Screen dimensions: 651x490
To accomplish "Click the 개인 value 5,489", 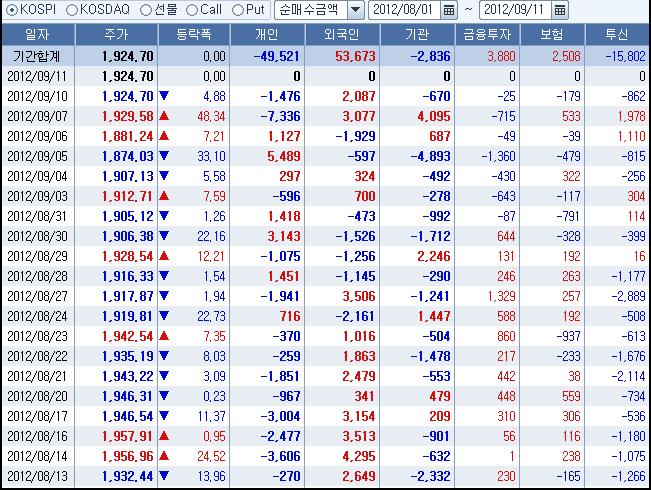I will point(284,156).
